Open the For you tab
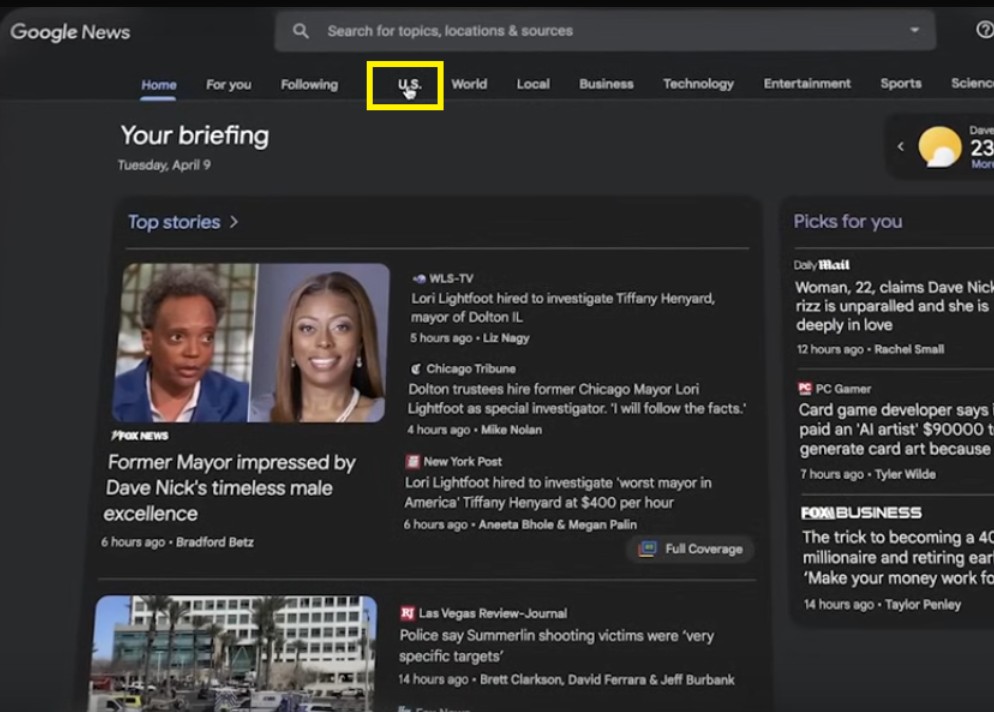 (228, 84)
